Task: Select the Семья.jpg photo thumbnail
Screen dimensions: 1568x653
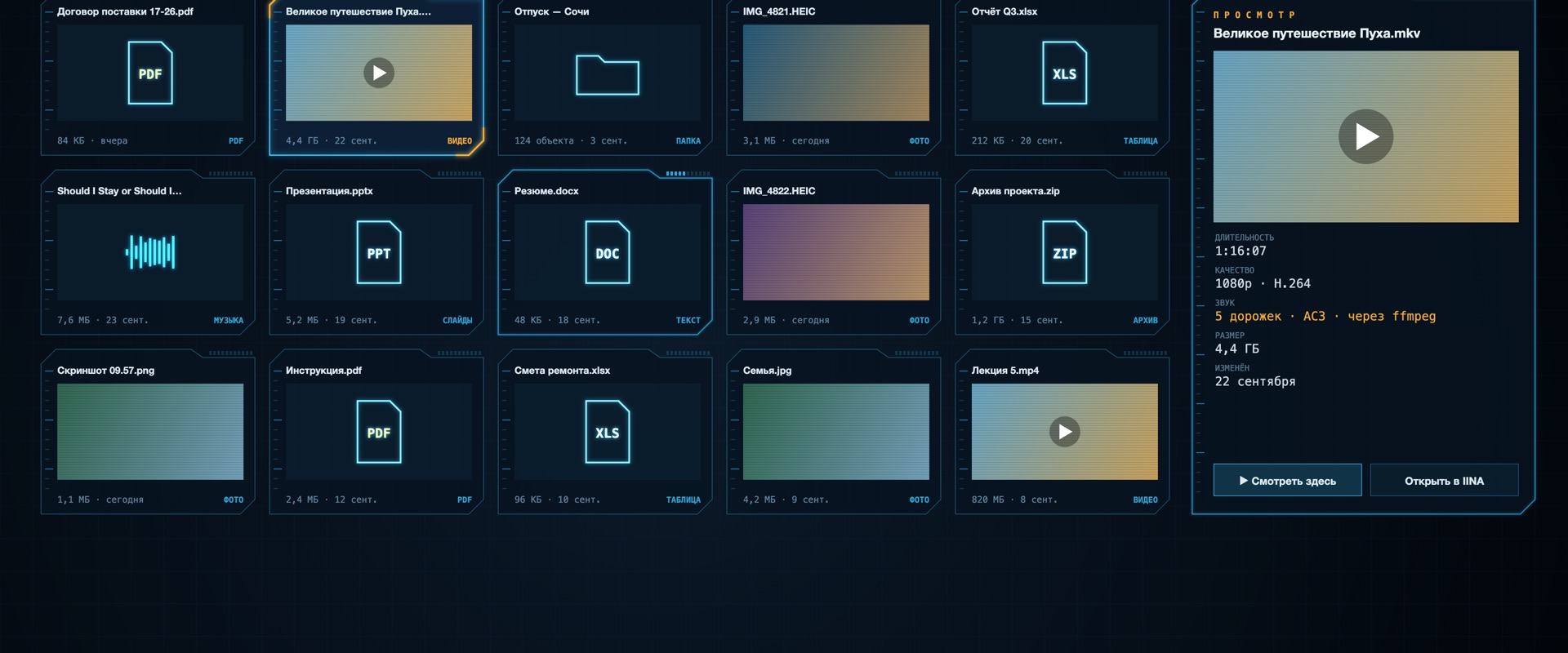Action: pyautogui.click(x=836, y=432)
